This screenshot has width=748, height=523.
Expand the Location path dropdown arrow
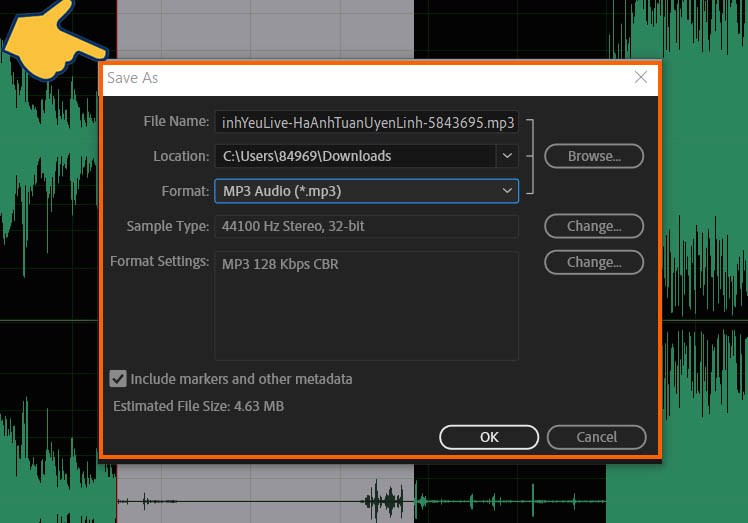click(507, 156)
